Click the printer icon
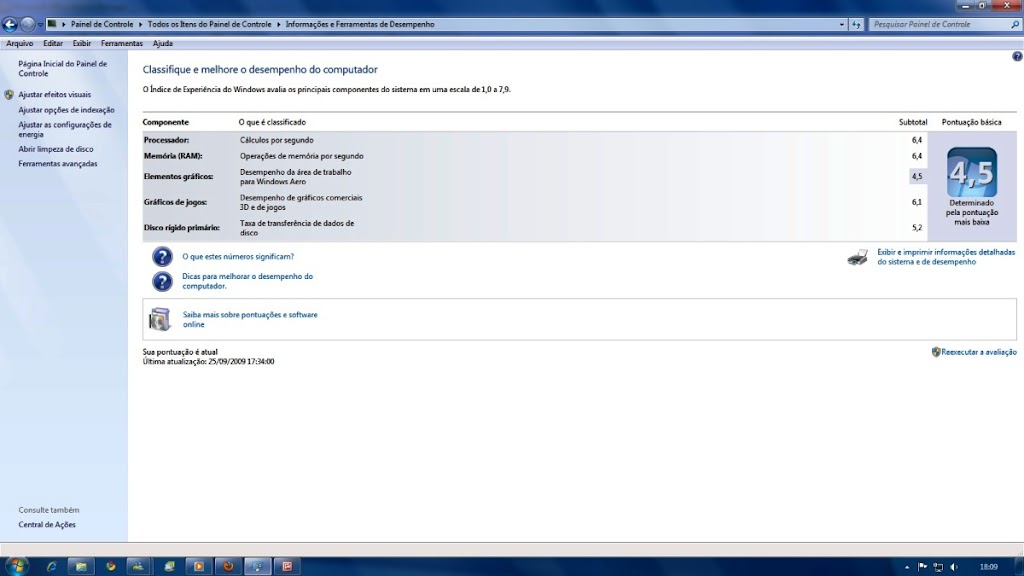Image resolution: width=1024 pixels, height=576 pixels. [857, 257]
